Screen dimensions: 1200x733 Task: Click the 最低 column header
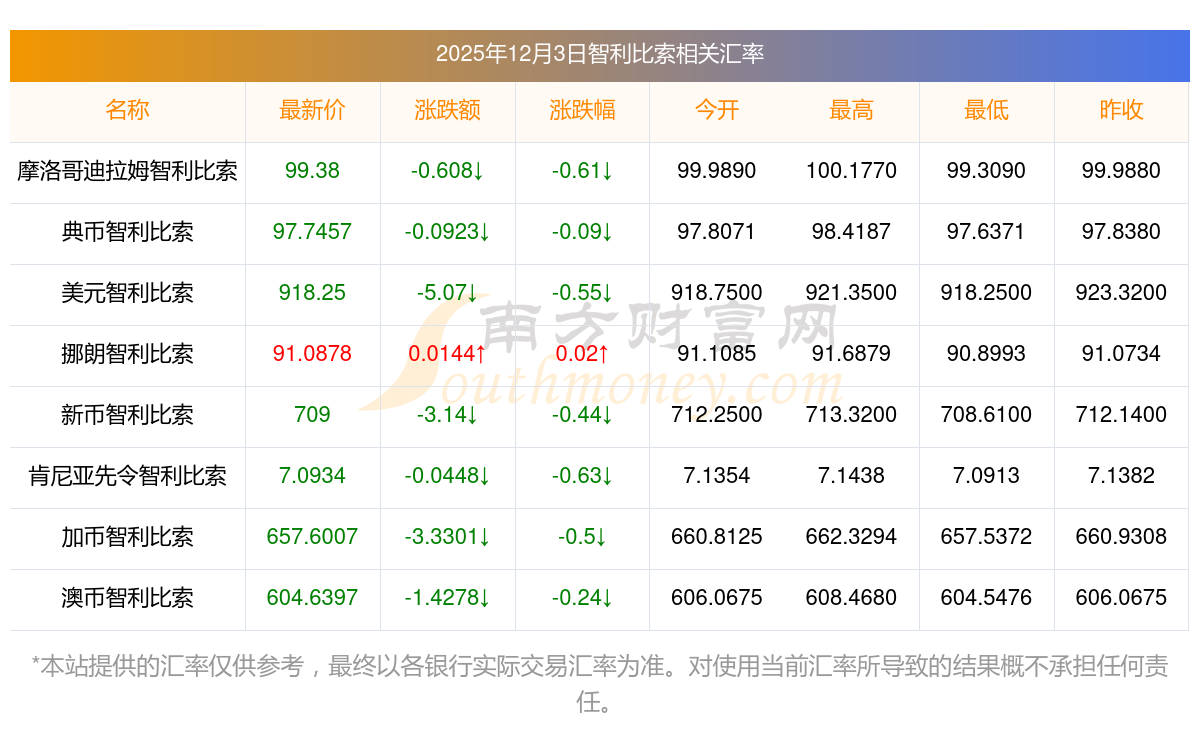point(986,110)
